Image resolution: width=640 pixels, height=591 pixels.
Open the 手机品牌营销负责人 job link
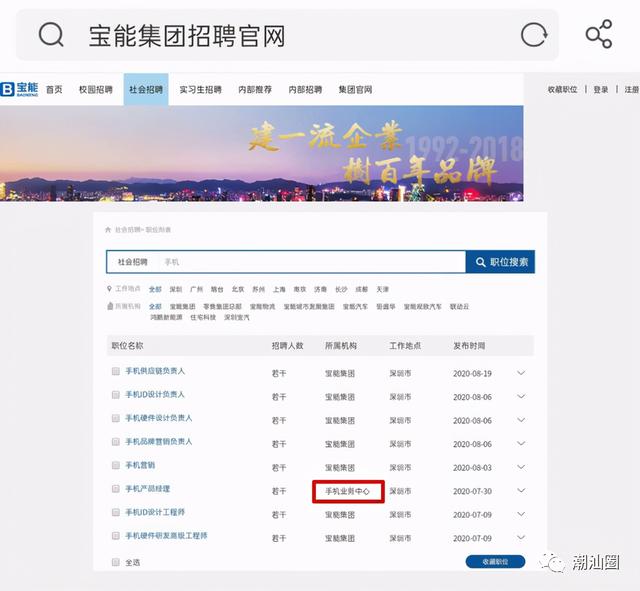point(158,442)
